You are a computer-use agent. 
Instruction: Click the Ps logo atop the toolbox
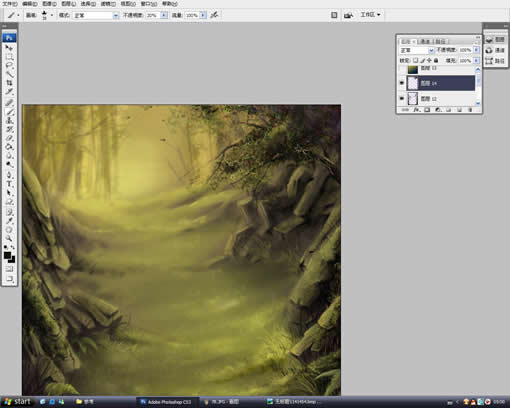[x=9, y=38]
